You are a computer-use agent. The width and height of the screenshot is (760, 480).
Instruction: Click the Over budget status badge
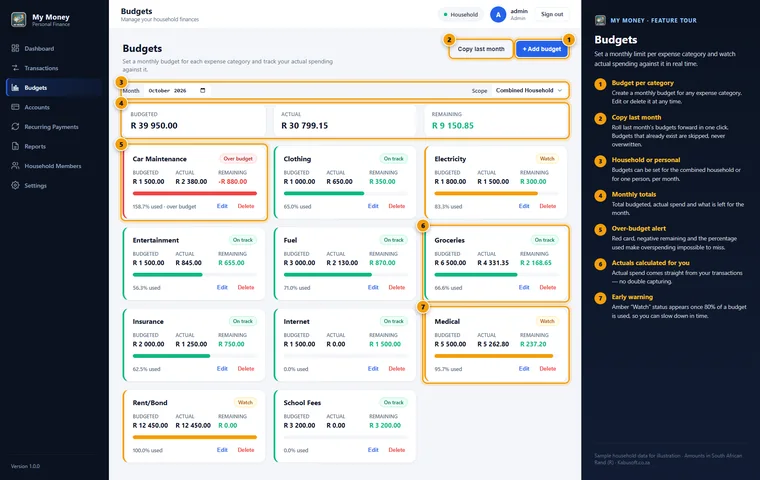pos(238,159)
